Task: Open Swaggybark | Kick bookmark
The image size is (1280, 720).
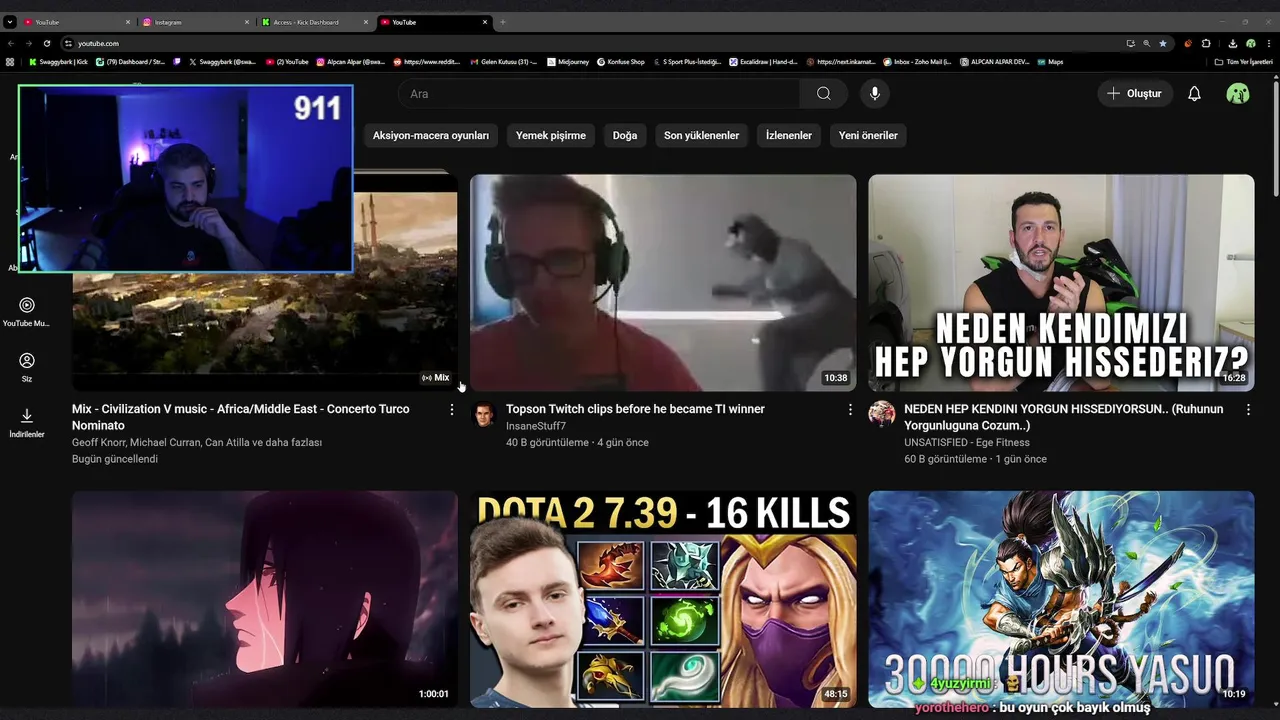Action: point(58,62)
